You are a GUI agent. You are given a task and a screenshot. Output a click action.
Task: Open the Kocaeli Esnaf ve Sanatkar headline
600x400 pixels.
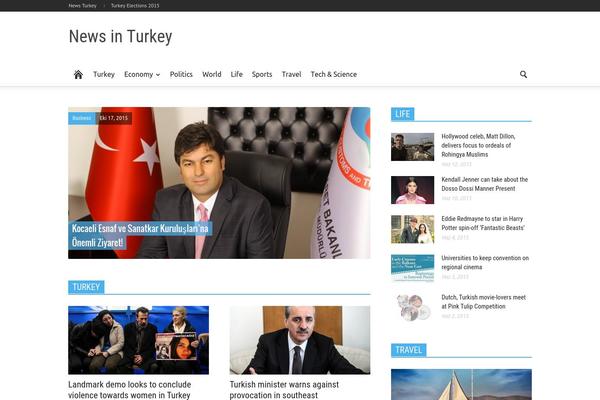pos(140,235)
